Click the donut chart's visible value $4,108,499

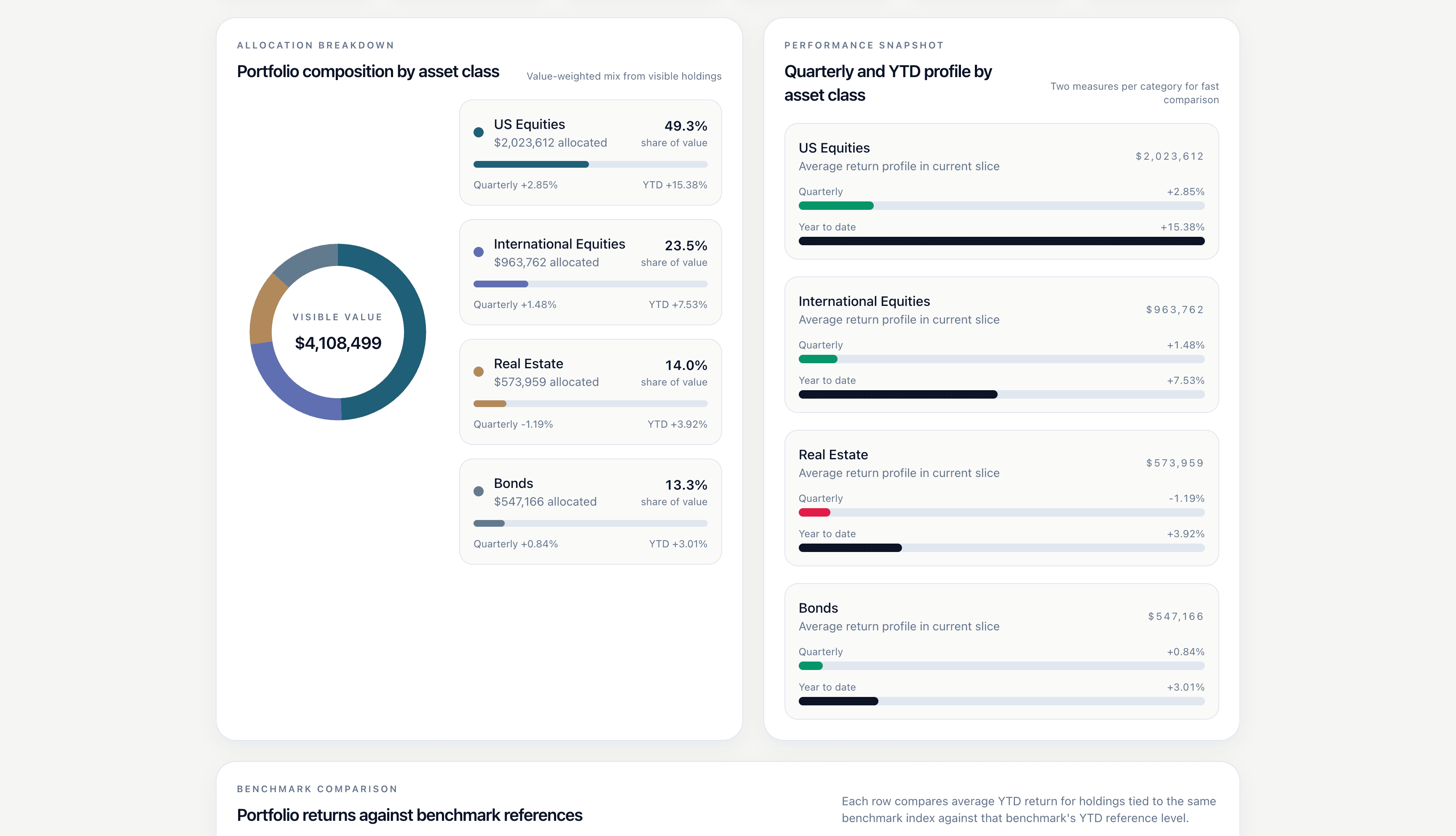coord(338,343)
